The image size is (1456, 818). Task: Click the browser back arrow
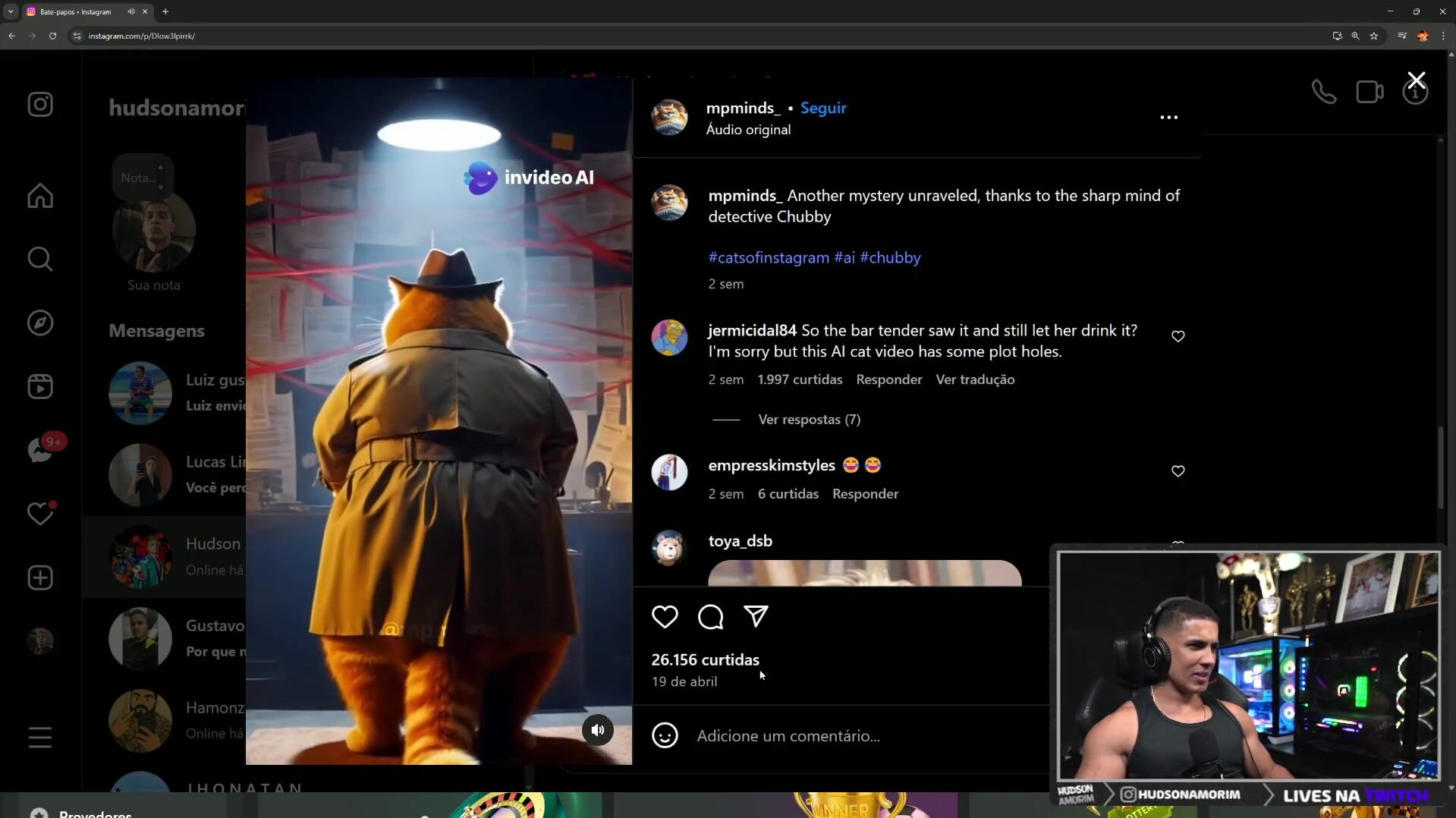[12, 36]
